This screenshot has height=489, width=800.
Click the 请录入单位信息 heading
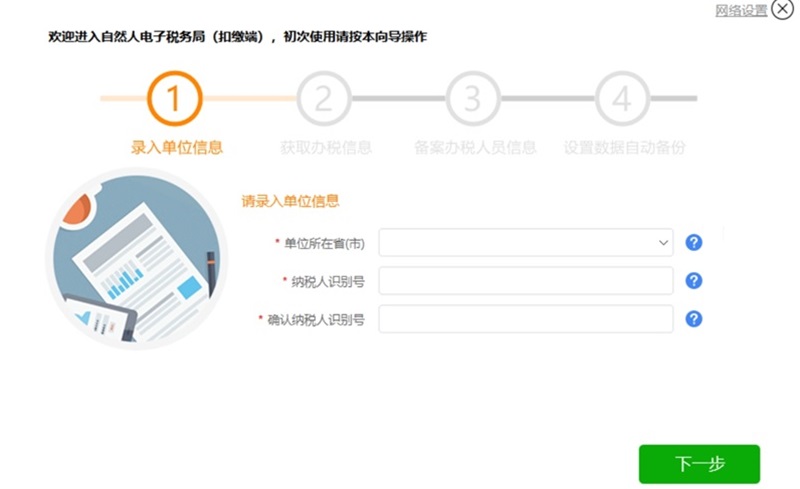pyautogui.click(x=290, y=201)
